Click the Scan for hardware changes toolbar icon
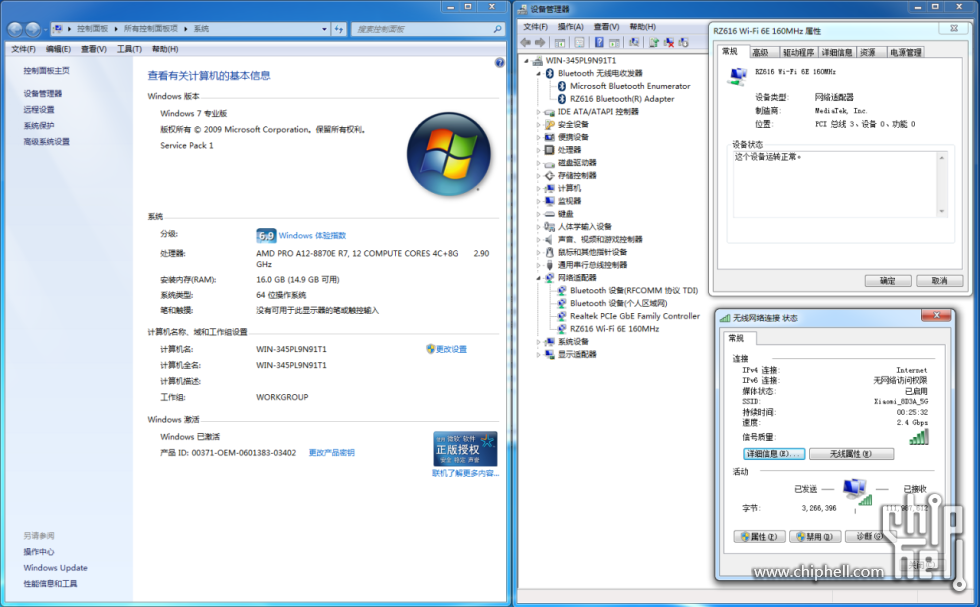 [634, 43]
